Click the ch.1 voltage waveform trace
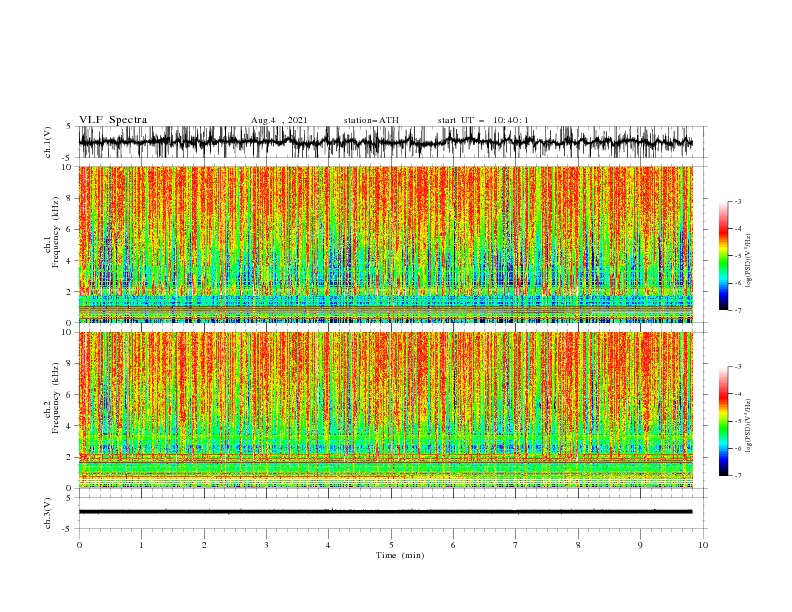The width and height of the screenshot is (792, 612). pos(386,142)
